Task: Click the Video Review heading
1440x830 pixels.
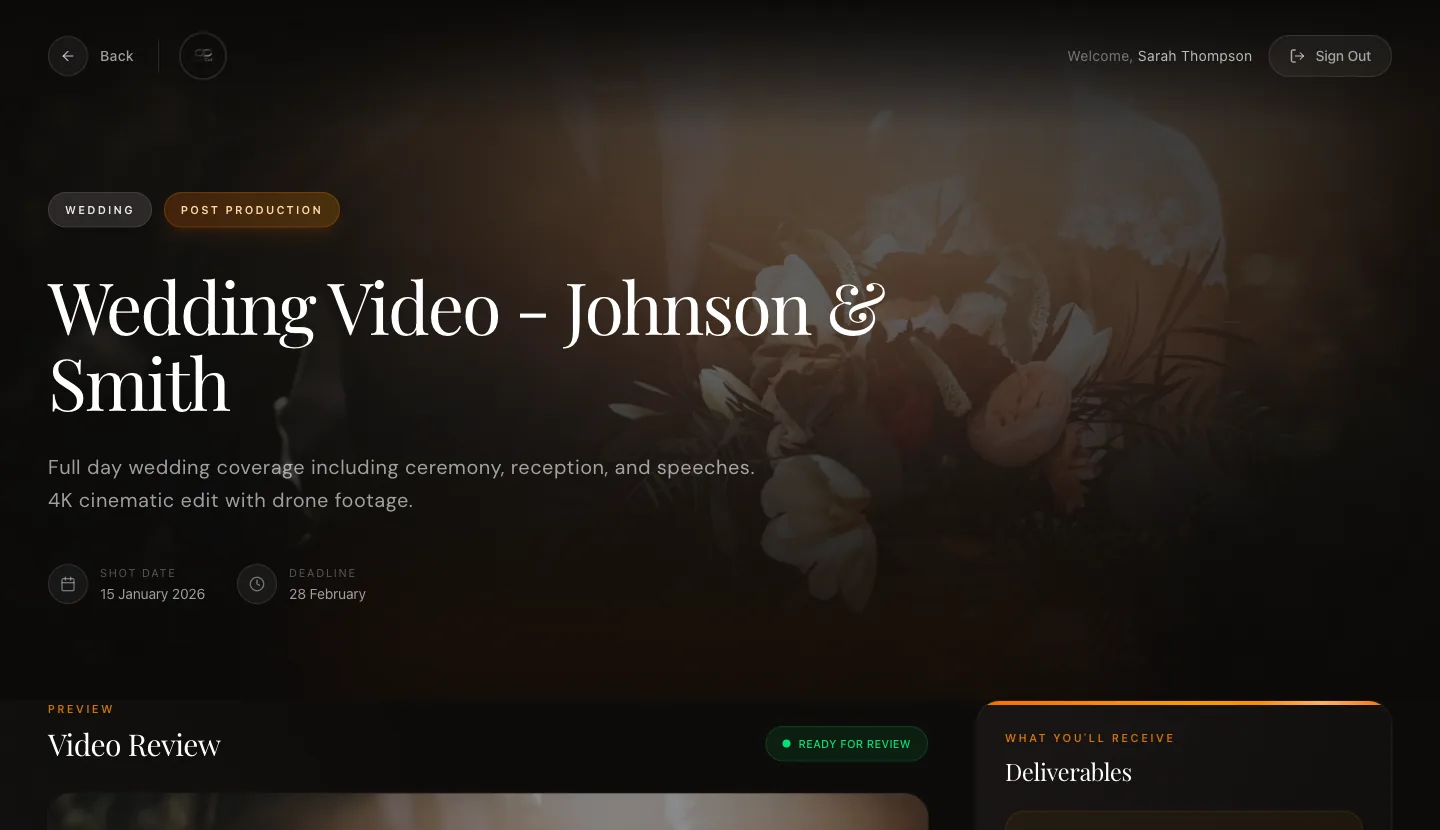Action: [134, 745]
